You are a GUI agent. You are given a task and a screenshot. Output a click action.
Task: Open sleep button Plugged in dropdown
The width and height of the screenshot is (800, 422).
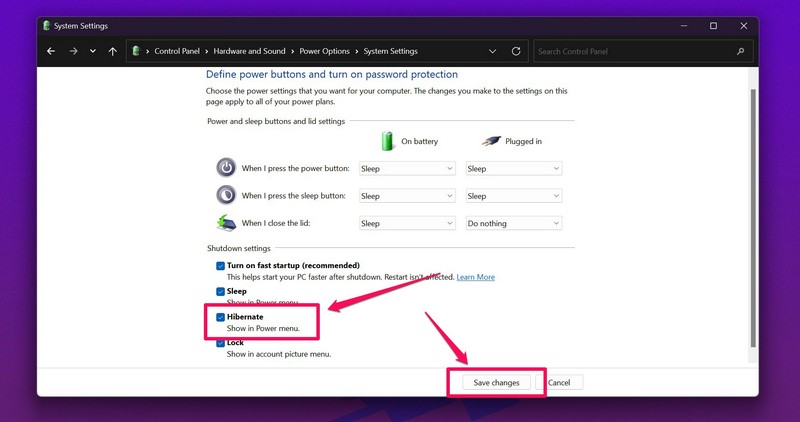[x=513, y=196]
